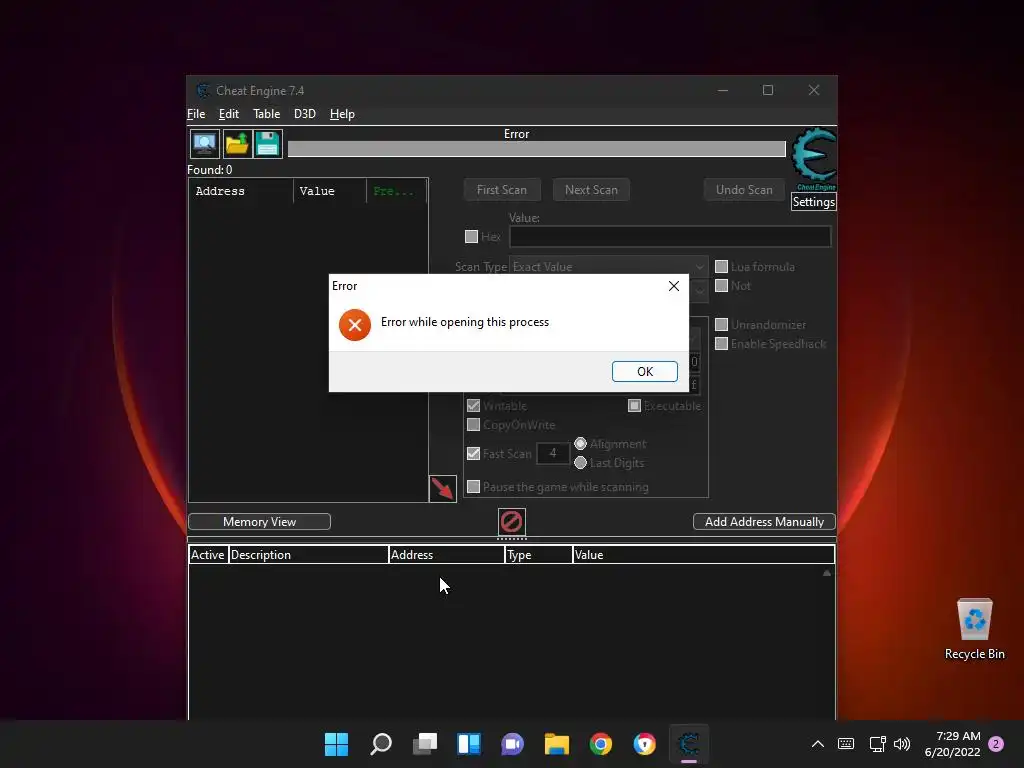
Task: Open File Explorer from taskbar
Action: coord(557,744)
